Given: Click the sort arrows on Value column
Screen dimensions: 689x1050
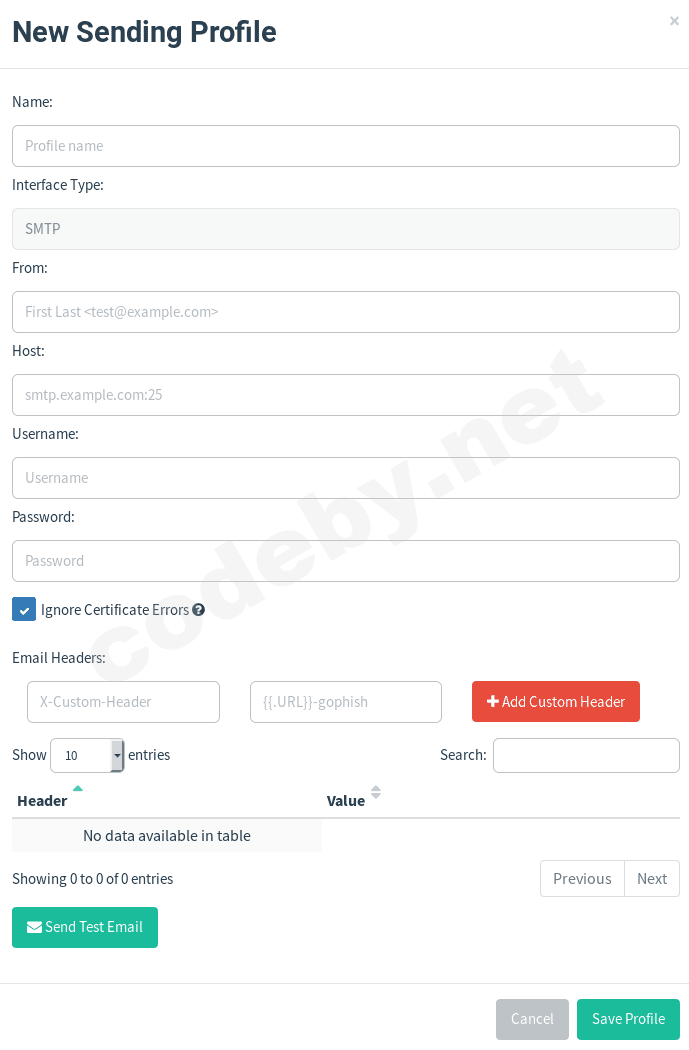Looking at the screenshot, I should tap(376, 792).
